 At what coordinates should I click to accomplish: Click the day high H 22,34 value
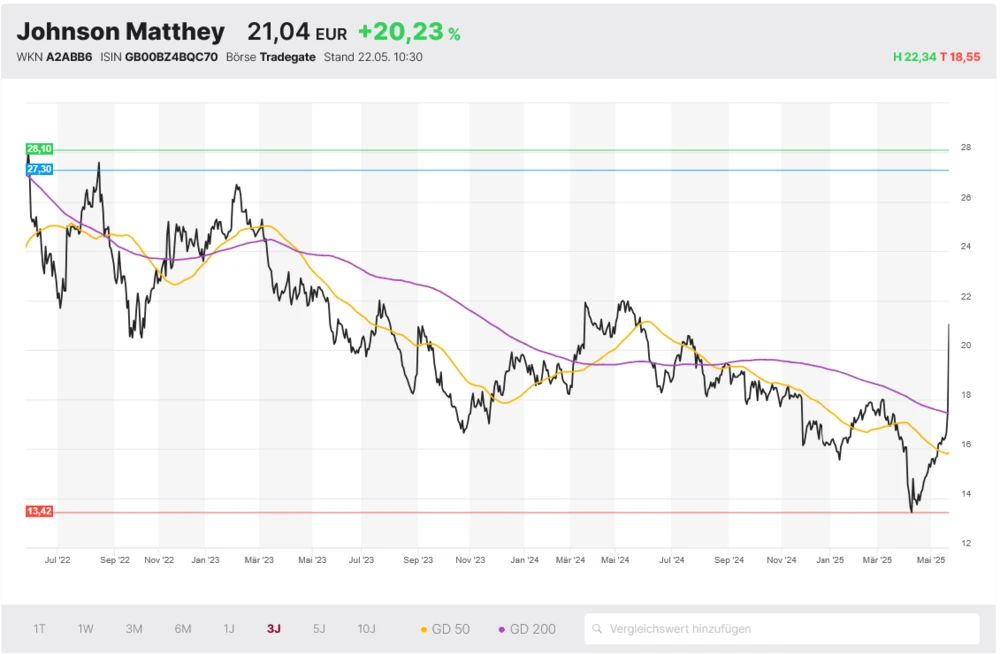(x=914, y=57)
